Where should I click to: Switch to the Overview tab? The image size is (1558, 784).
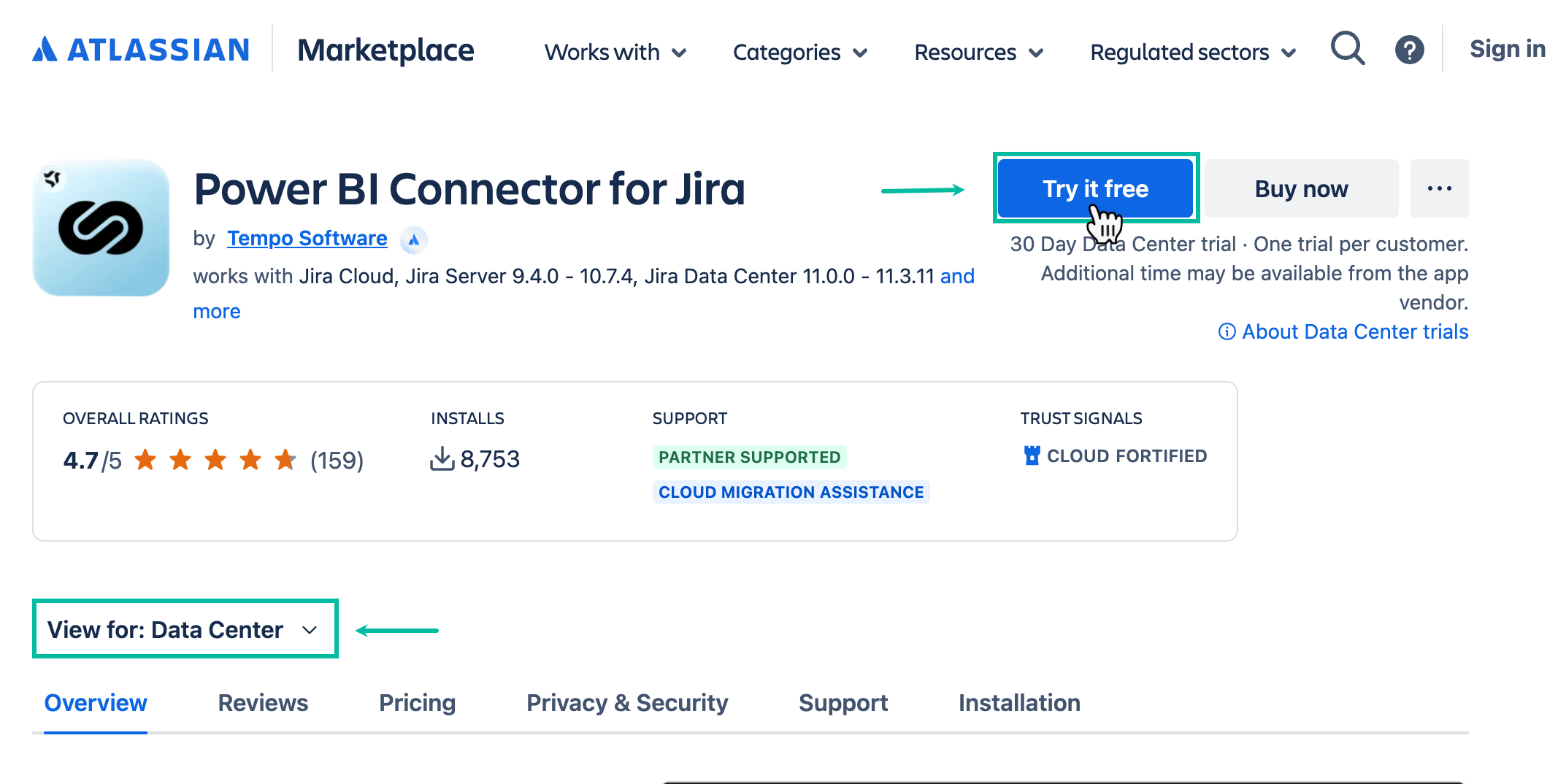96,703
